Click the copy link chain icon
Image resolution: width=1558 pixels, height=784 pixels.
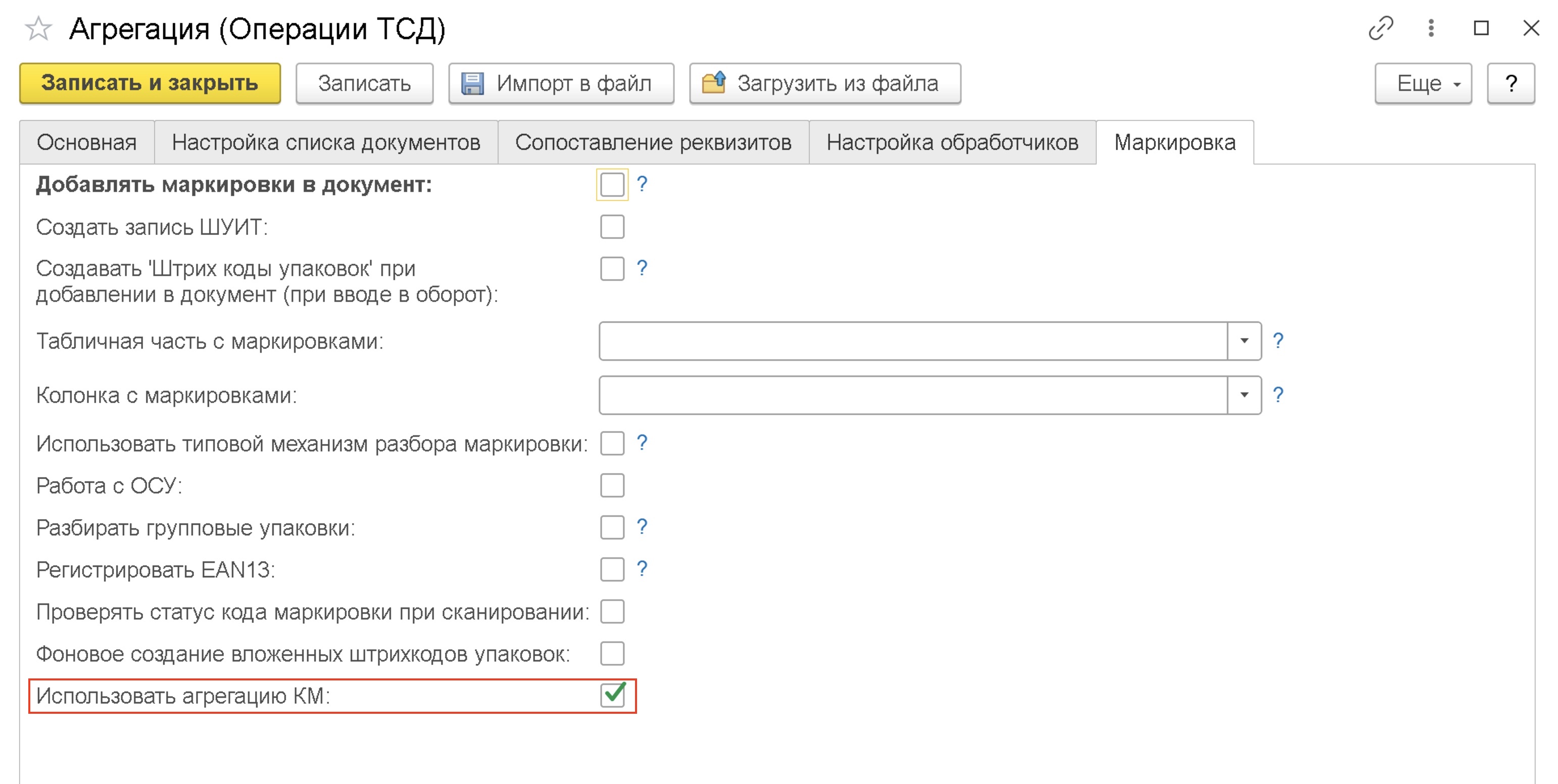(x=1381, y=28)
